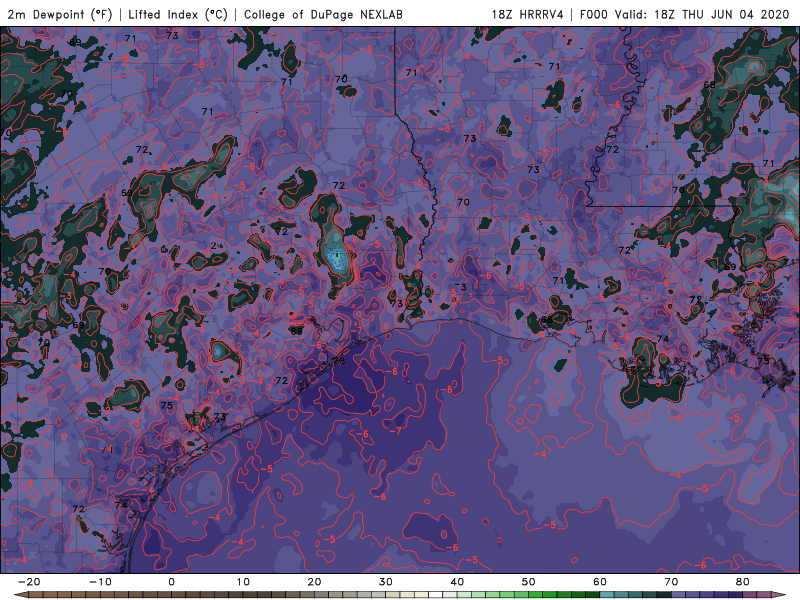
Task: Click the '78' dewpoint value on the map
Action: (x=338, y=361)
